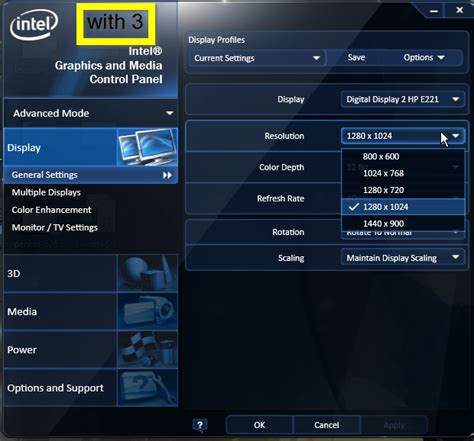Click the Power checkered flag icon
Screen dimensions: 474x441
[x=147, y=350]
